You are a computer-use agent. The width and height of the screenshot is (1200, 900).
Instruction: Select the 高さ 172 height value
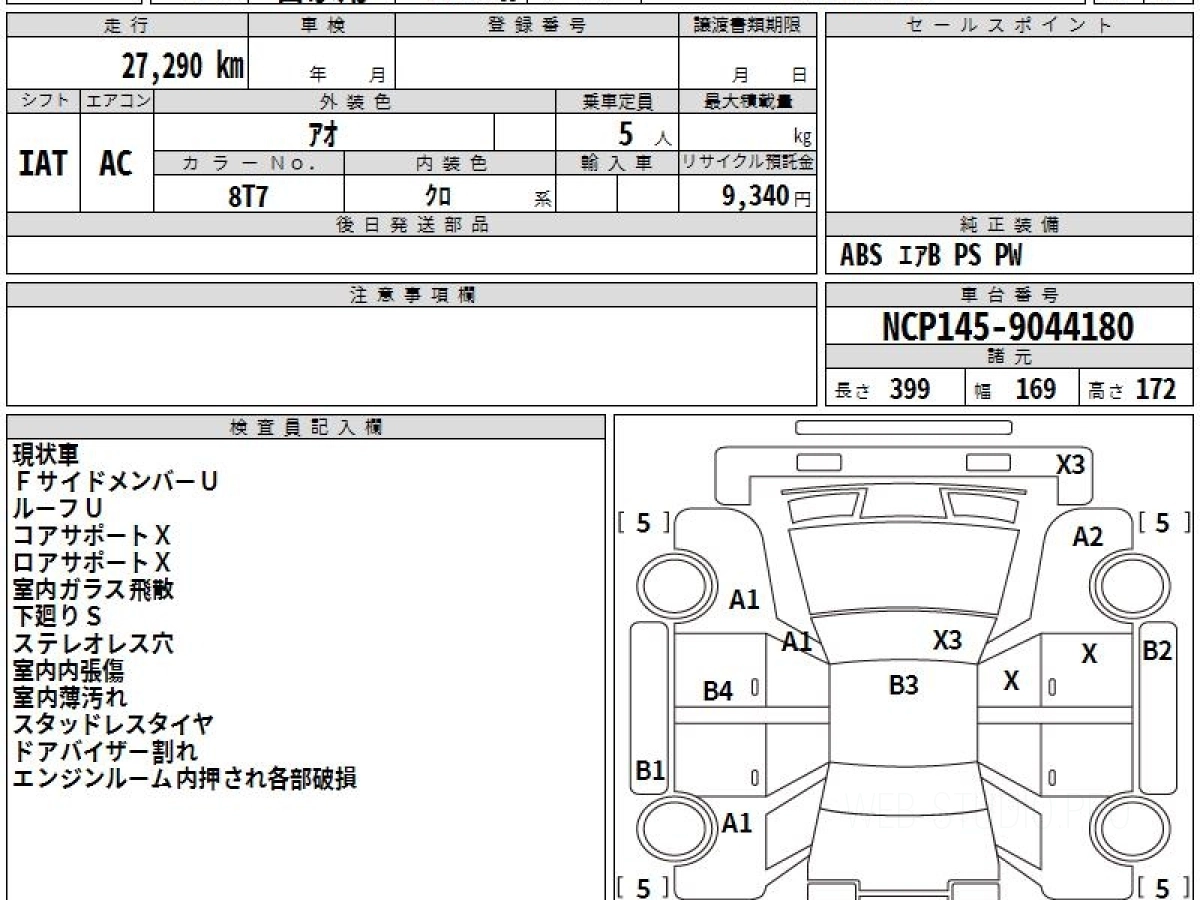[1133, 389]
